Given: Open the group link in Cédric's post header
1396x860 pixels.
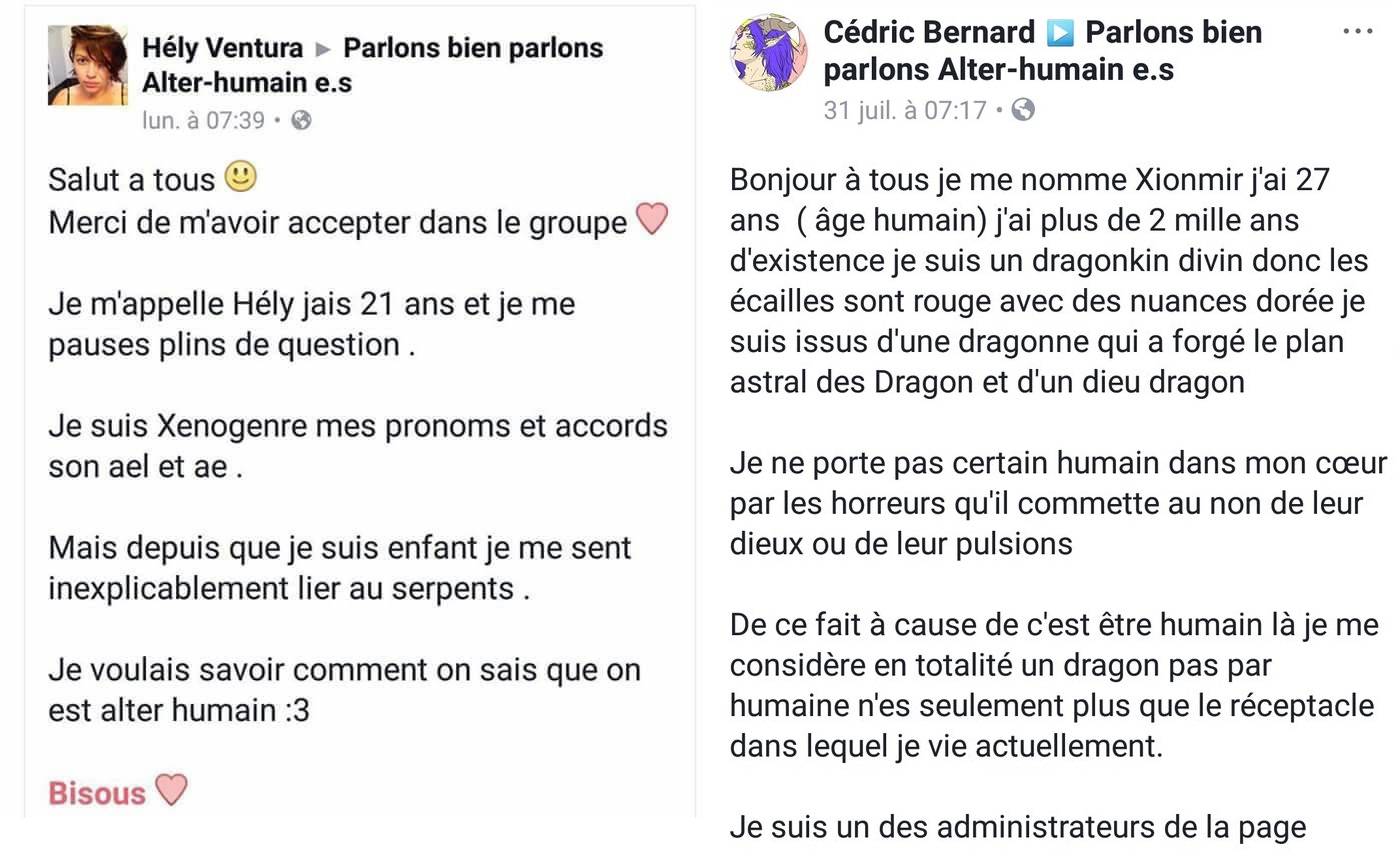Looking at the screenshot, I should click(1043, 51).
